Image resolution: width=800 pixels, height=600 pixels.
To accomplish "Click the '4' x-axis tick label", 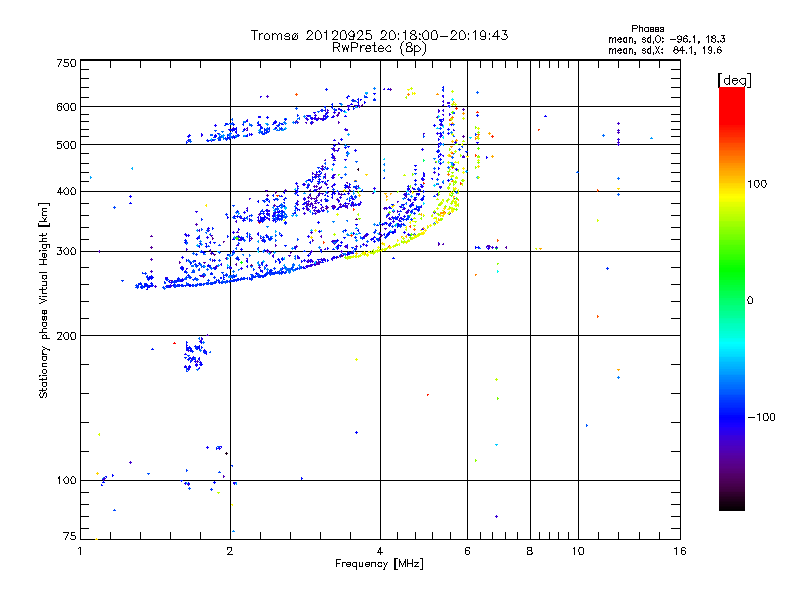I will 380,551.
